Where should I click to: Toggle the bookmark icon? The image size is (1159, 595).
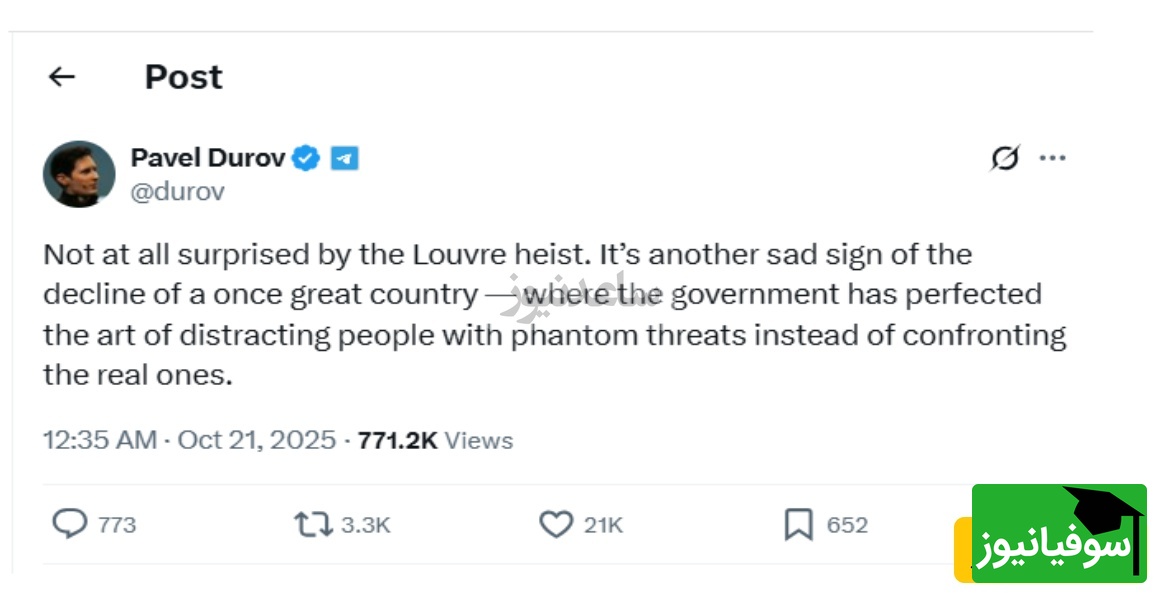point(798,524)
